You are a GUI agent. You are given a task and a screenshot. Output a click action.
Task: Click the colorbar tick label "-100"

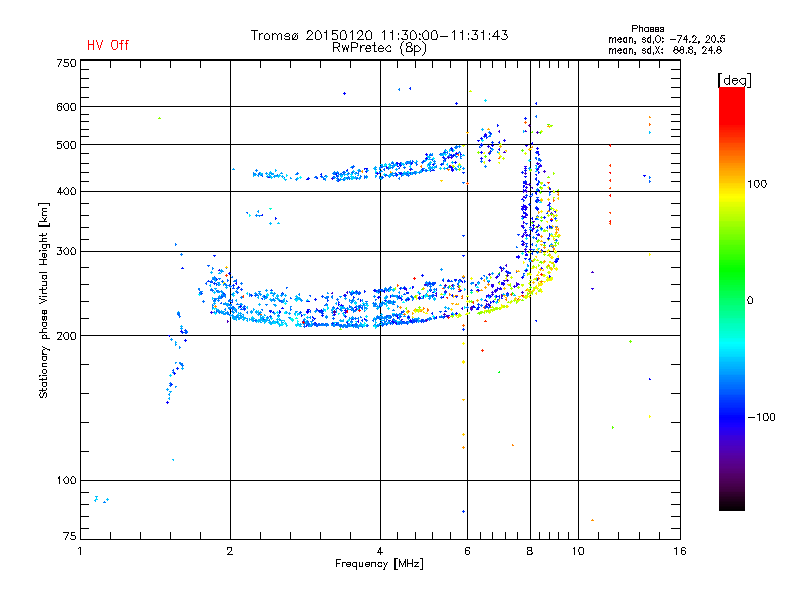coord(761,417)
